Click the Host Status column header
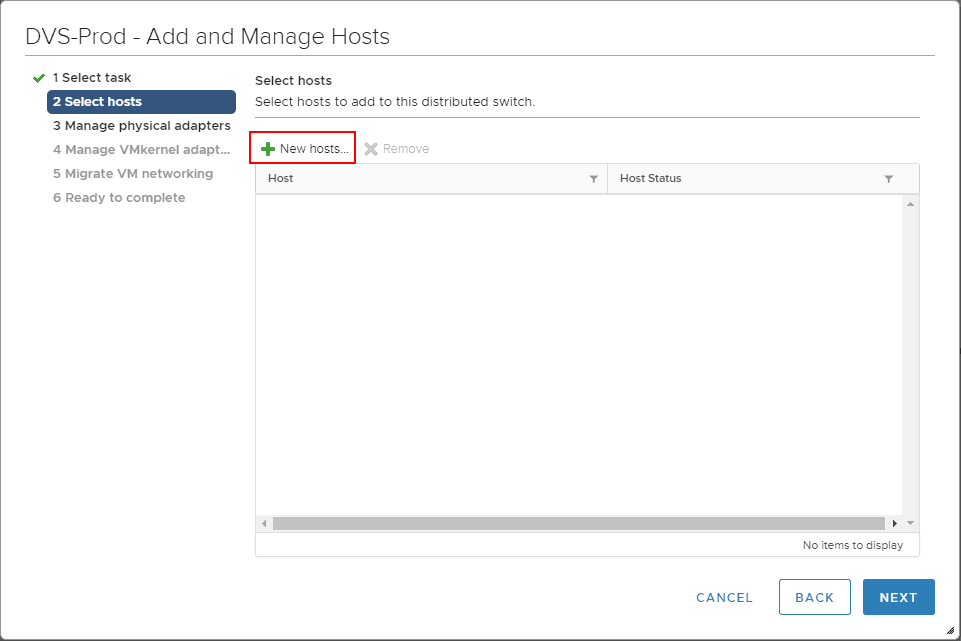The height and width of the screenshot is (641, 961). 648,178
